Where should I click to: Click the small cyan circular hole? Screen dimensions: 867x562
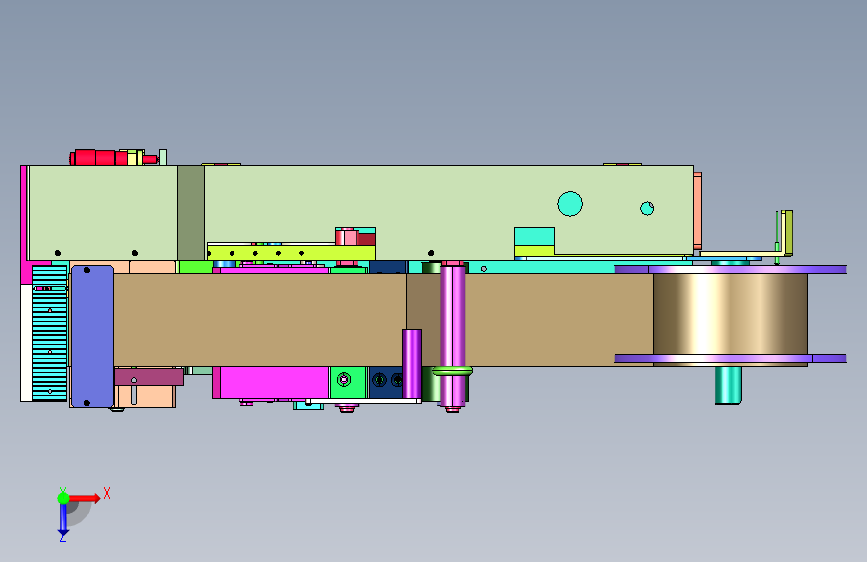(x=647, y=208)
